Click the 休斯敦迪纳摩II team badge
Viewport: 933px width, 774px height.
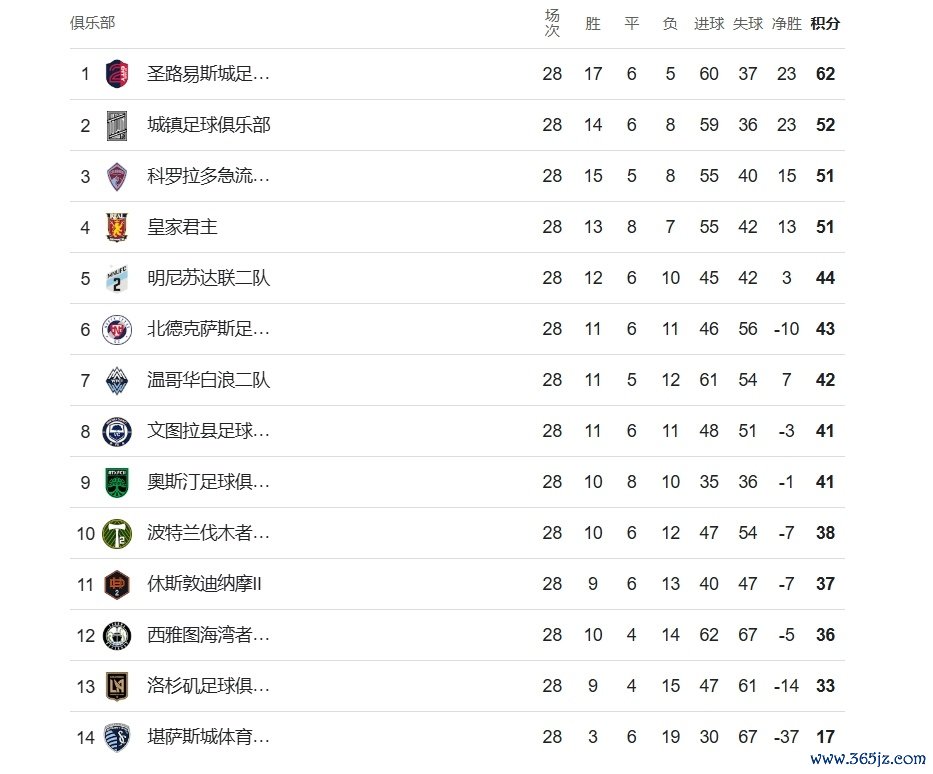(117, 584)
